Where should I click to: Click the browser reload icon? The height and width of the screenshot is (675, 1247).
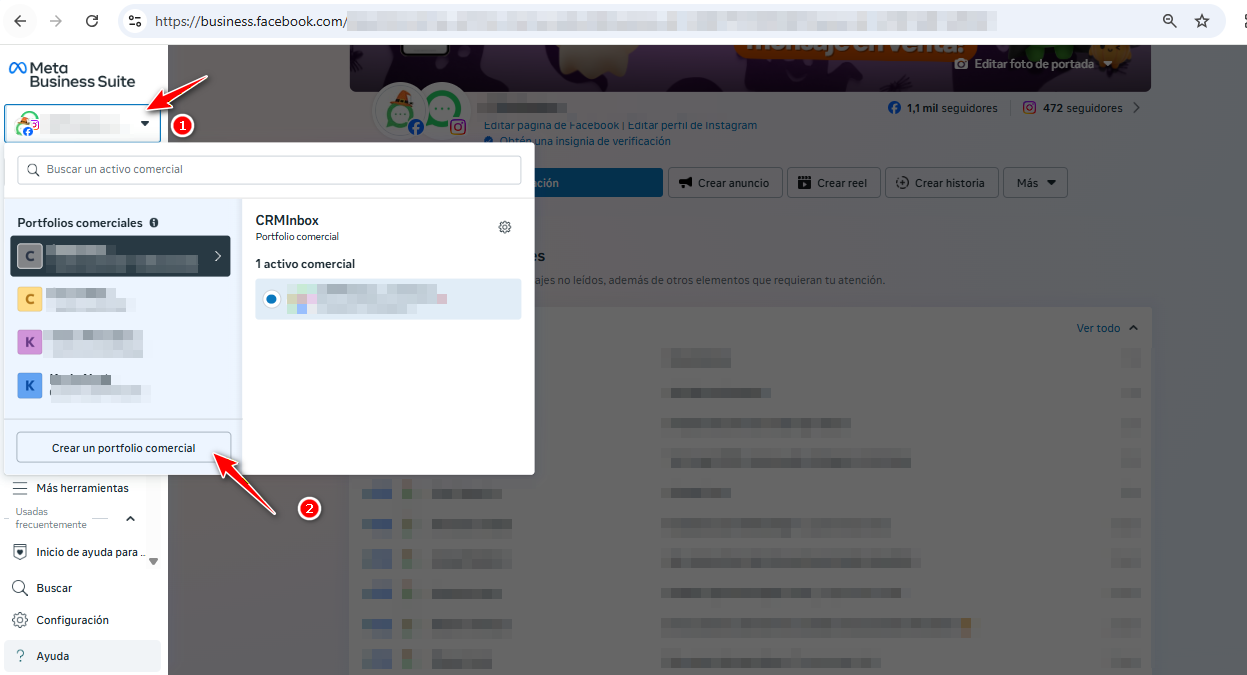coord(92,21)
